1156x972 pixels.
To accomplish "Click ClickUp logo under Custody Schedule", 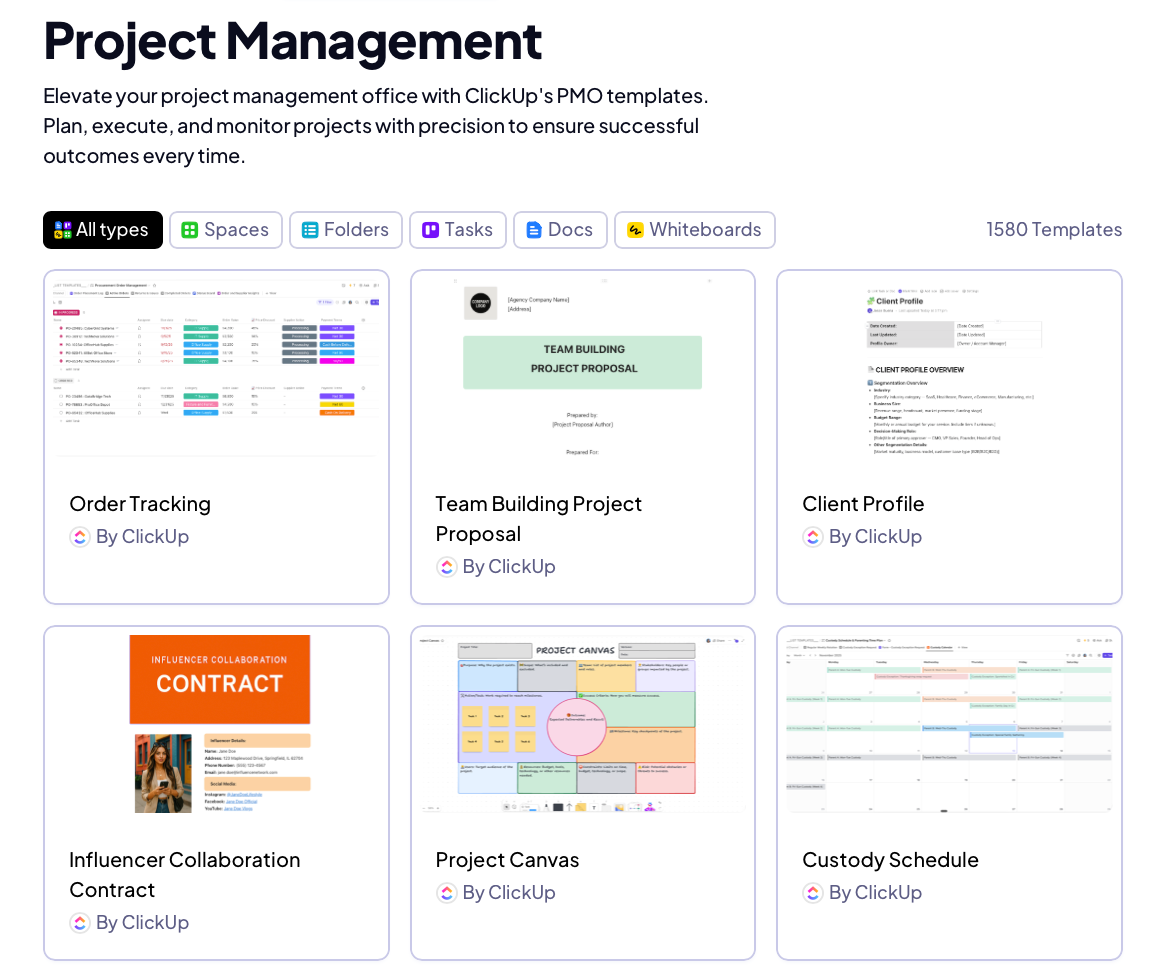I will pos(813,893).
